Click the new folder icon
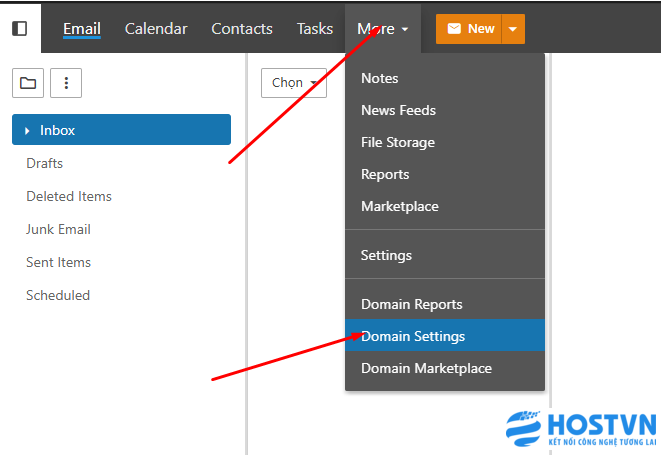661x455 pixels. click(28, 83)
